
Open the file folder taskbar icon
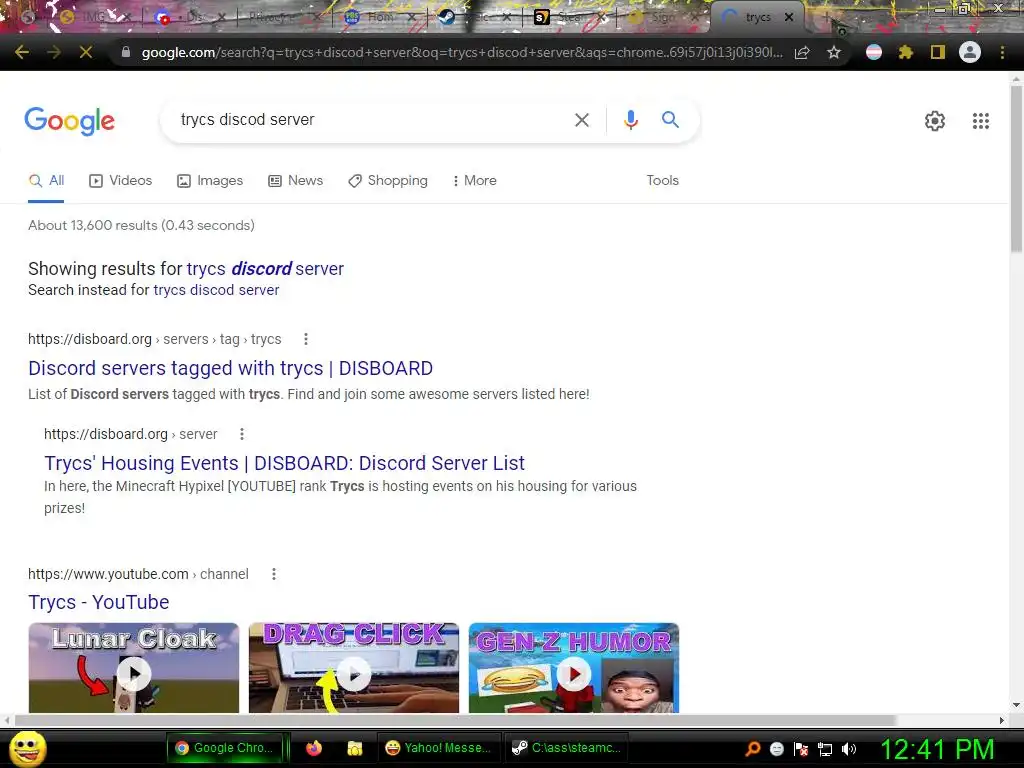pyautogui.click(x=355, y=748)
